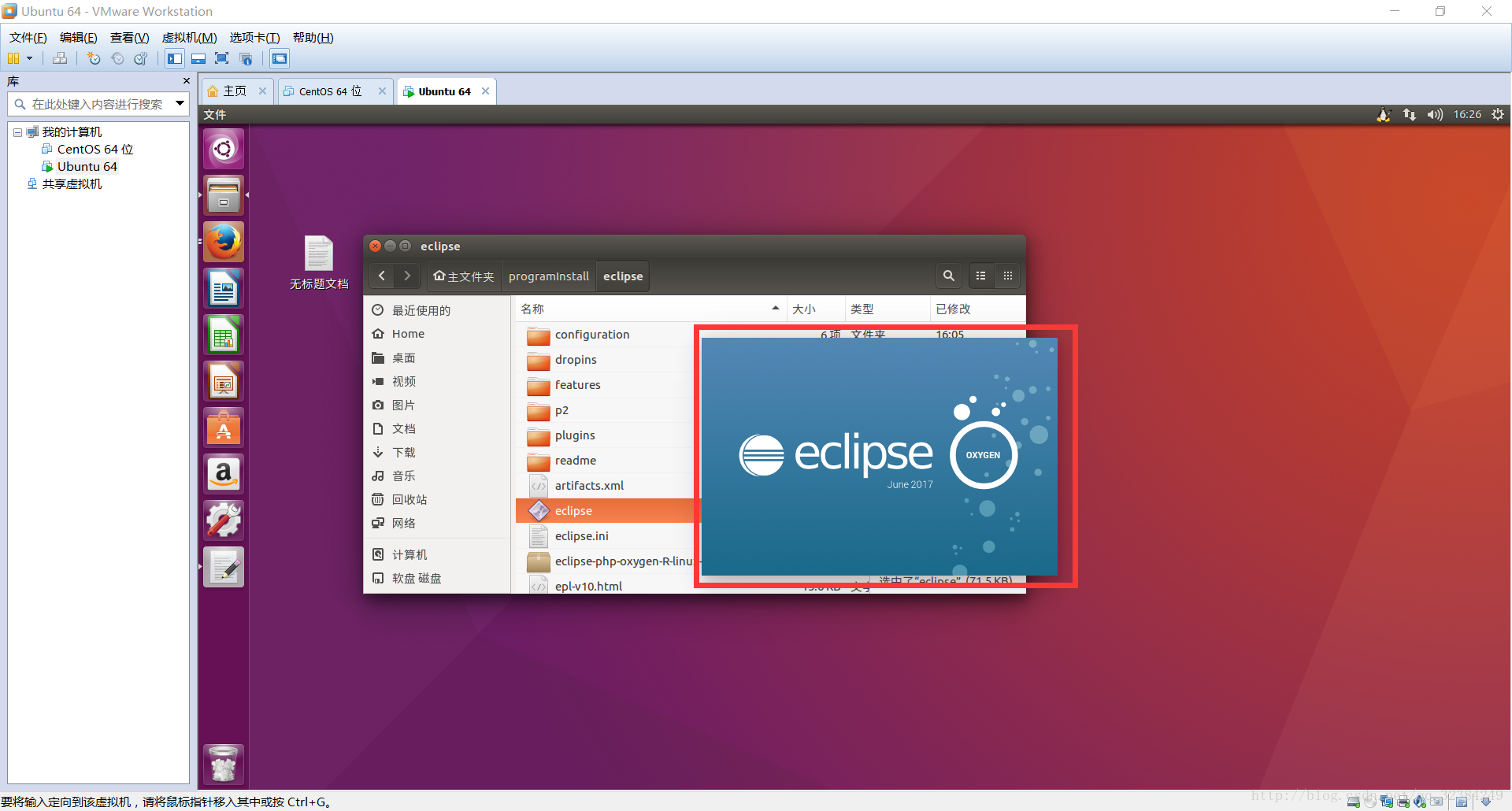This screenshot has width=1512, height=811.
Task: Close the CentOS 64 位 tab
Action: click(382, 91)
